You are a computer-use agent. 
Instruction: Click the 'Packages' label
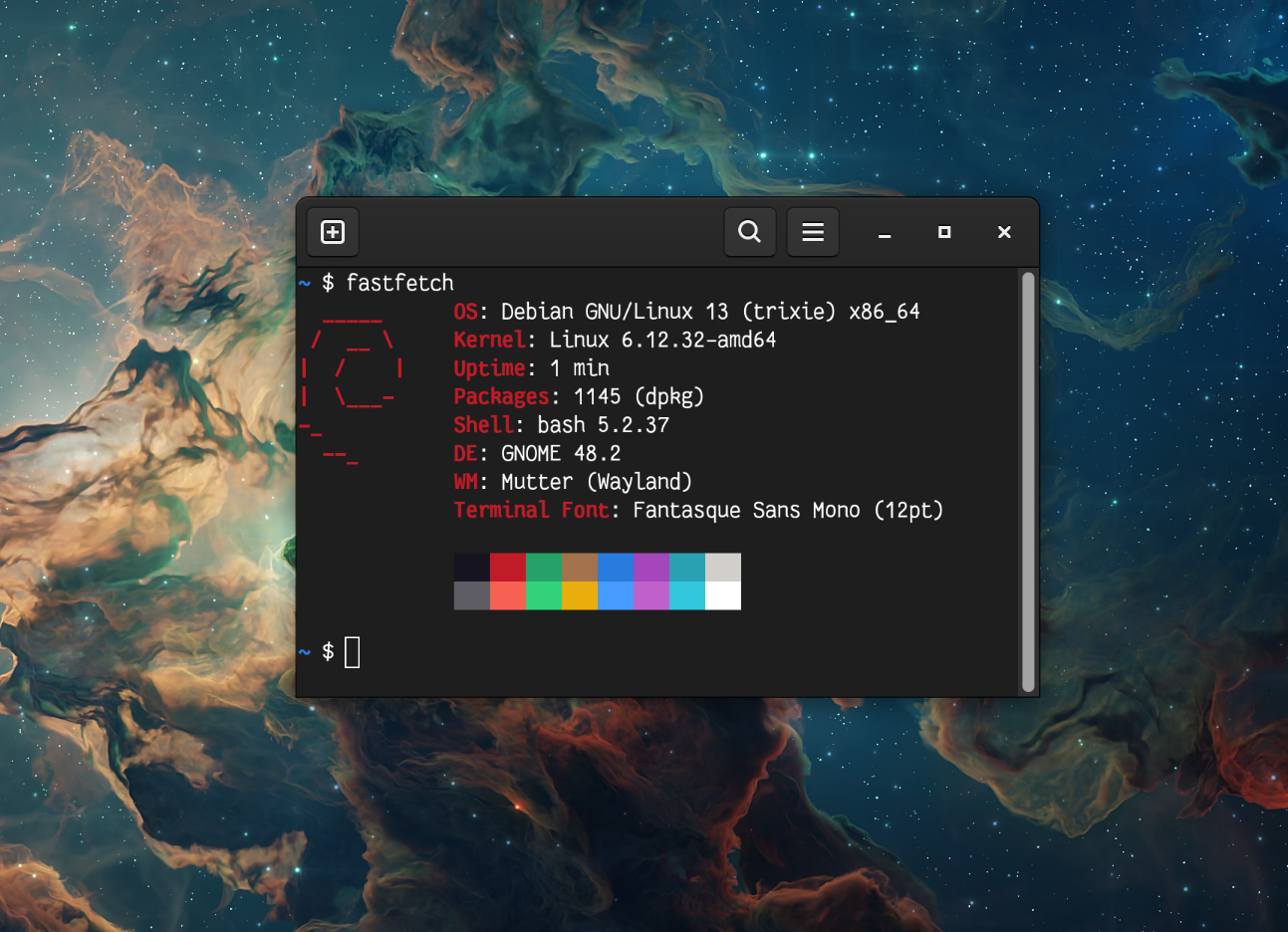pyautogui.click(x=501, y=396)
